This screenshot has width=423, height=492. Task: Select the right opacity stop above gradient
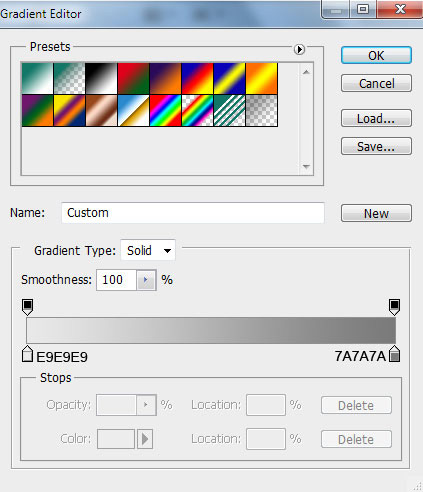(394, 307)
